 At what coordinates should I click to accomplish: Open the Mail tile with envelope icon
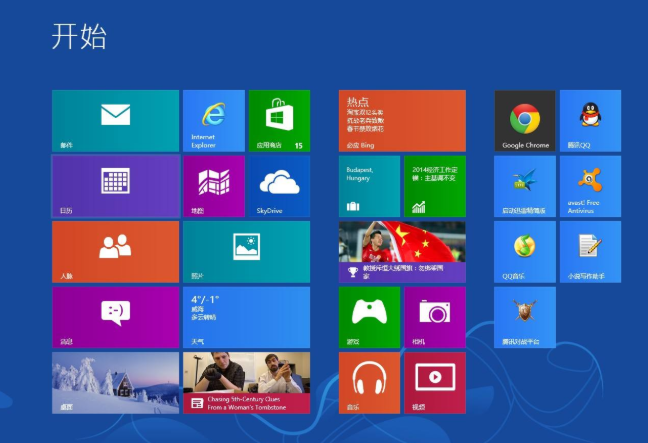point(116,121)
